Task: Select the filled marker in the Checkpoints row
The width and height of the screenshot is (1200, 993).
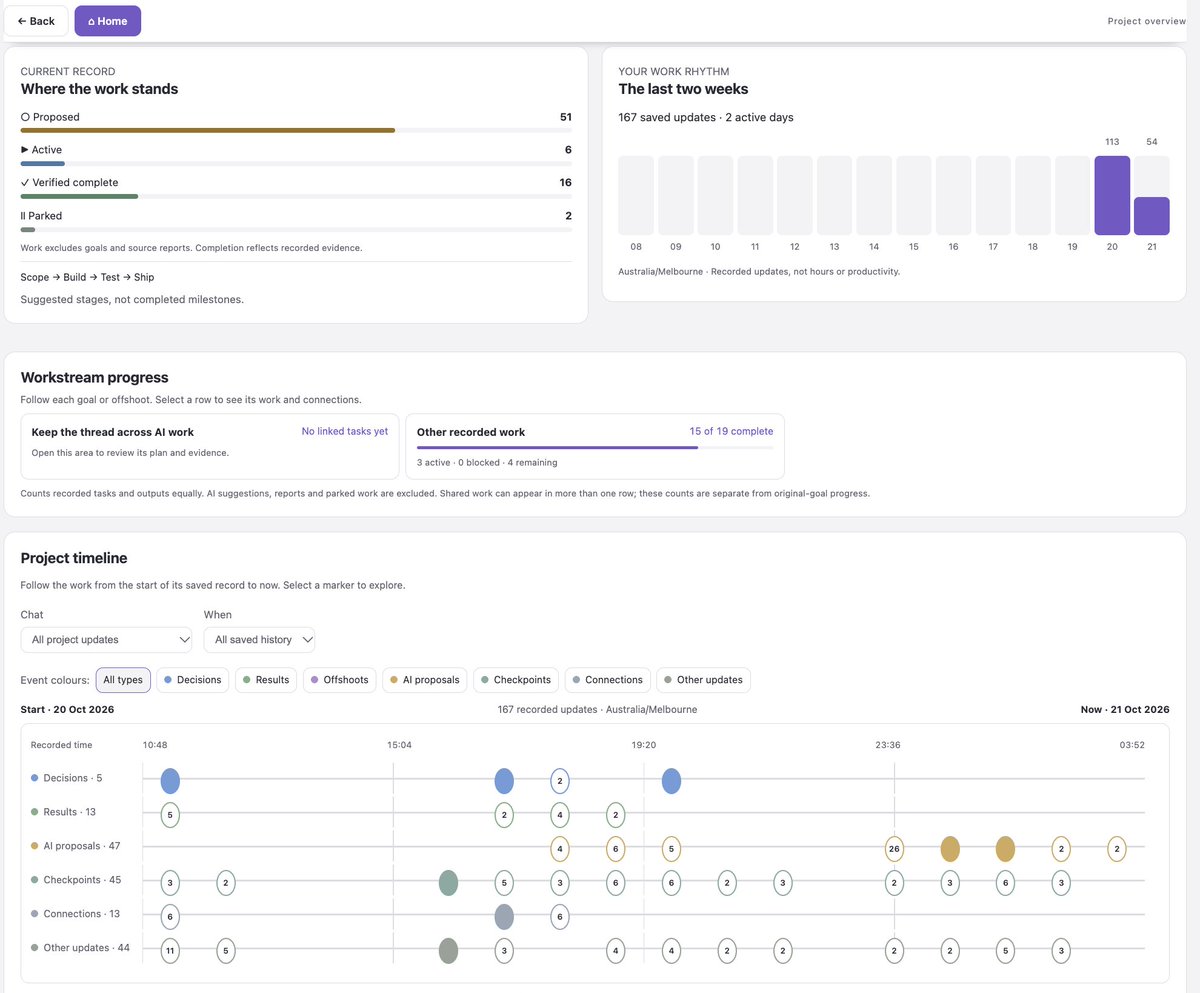Action: (448, 883)
